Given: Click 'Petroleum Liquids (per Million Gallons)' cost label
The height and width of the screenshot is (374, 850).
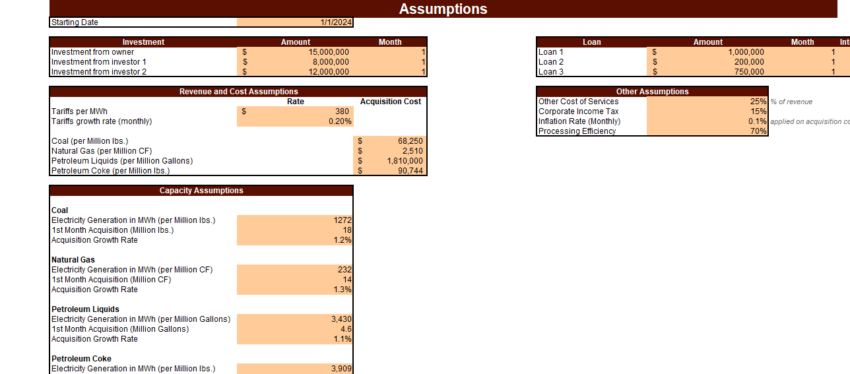Looking at the screenshot, I should (x=122, y=160).
